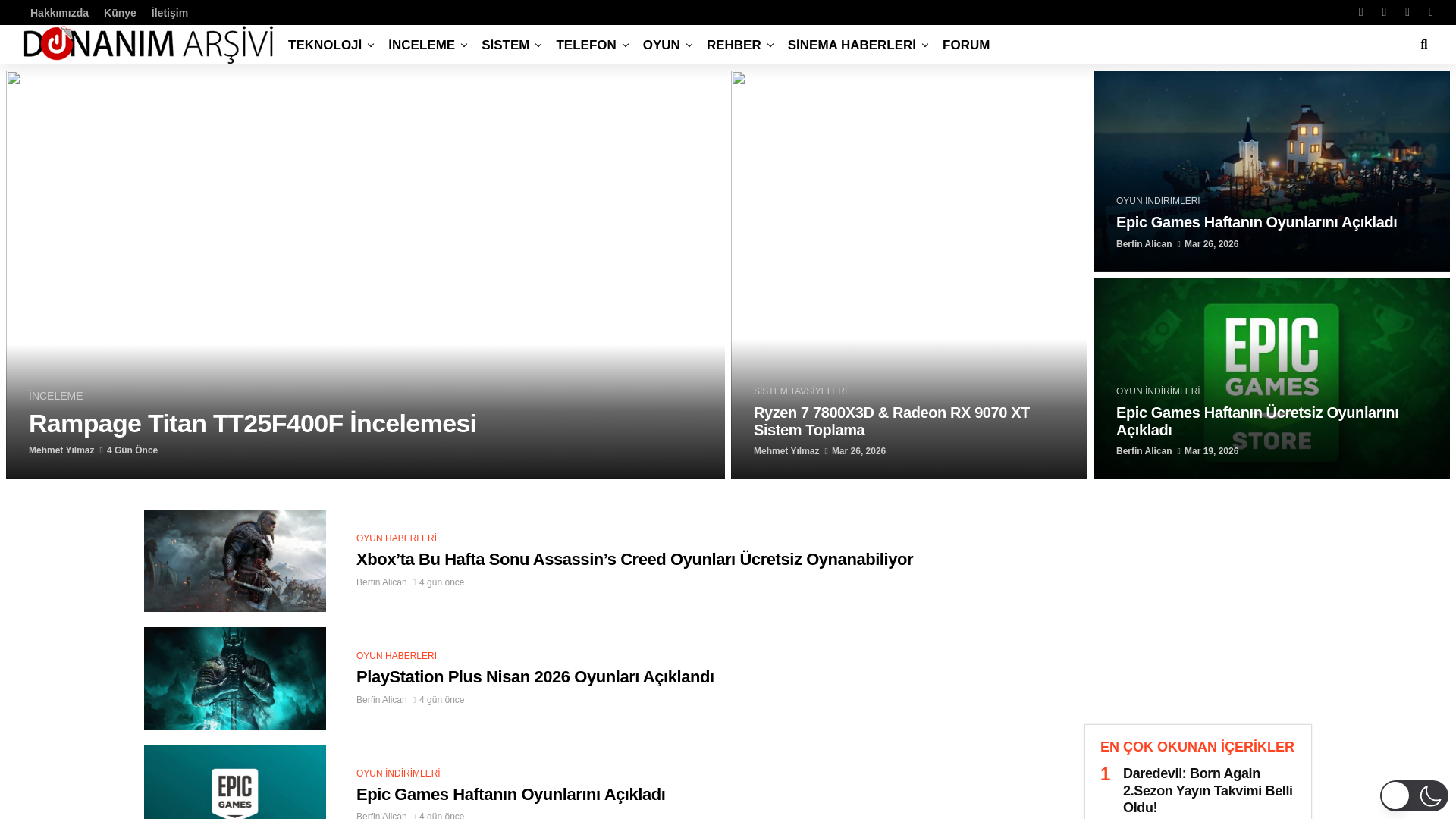This screenshot has height=819, width=1456.
Task: Open Epic Games Haftanın Oyunlarını Açıkladı list title
Action: click(x=511, y=794)
